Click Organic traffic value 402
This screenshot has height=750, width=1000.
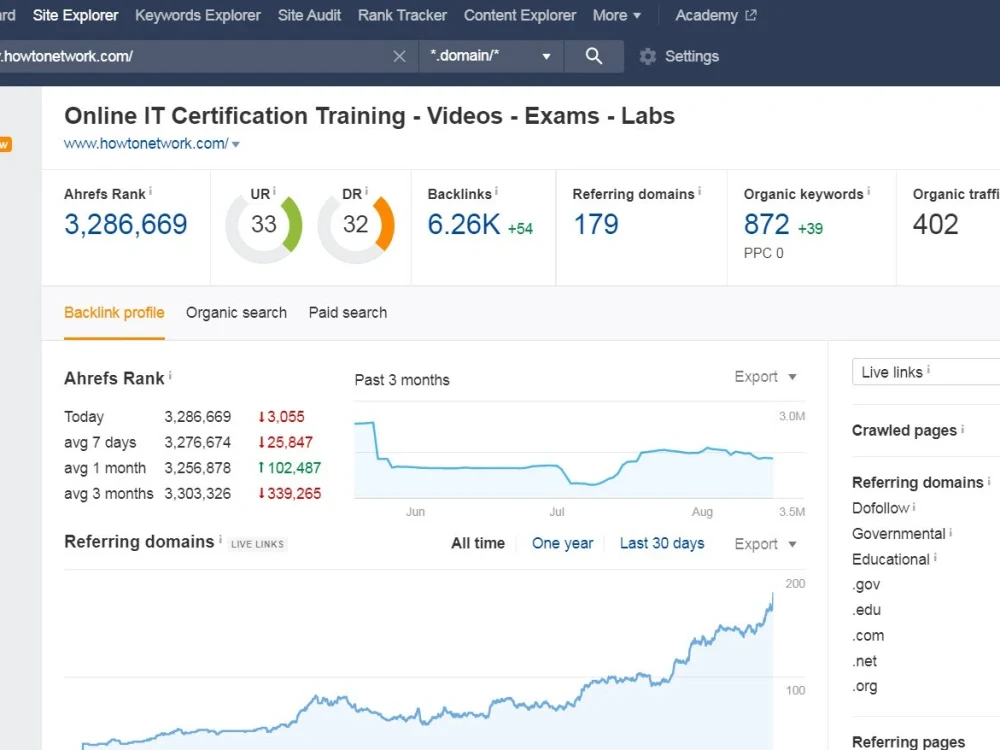[935, 224]
